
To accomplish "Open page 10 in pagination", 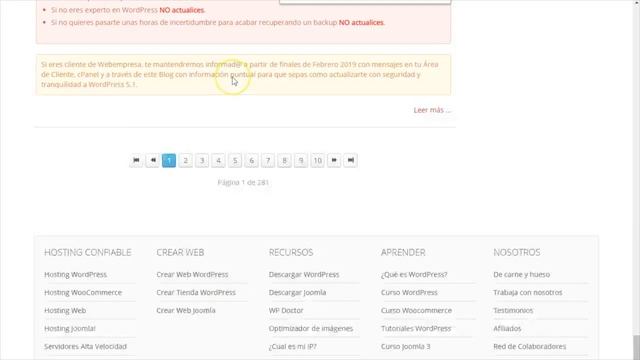I will 318,160.
